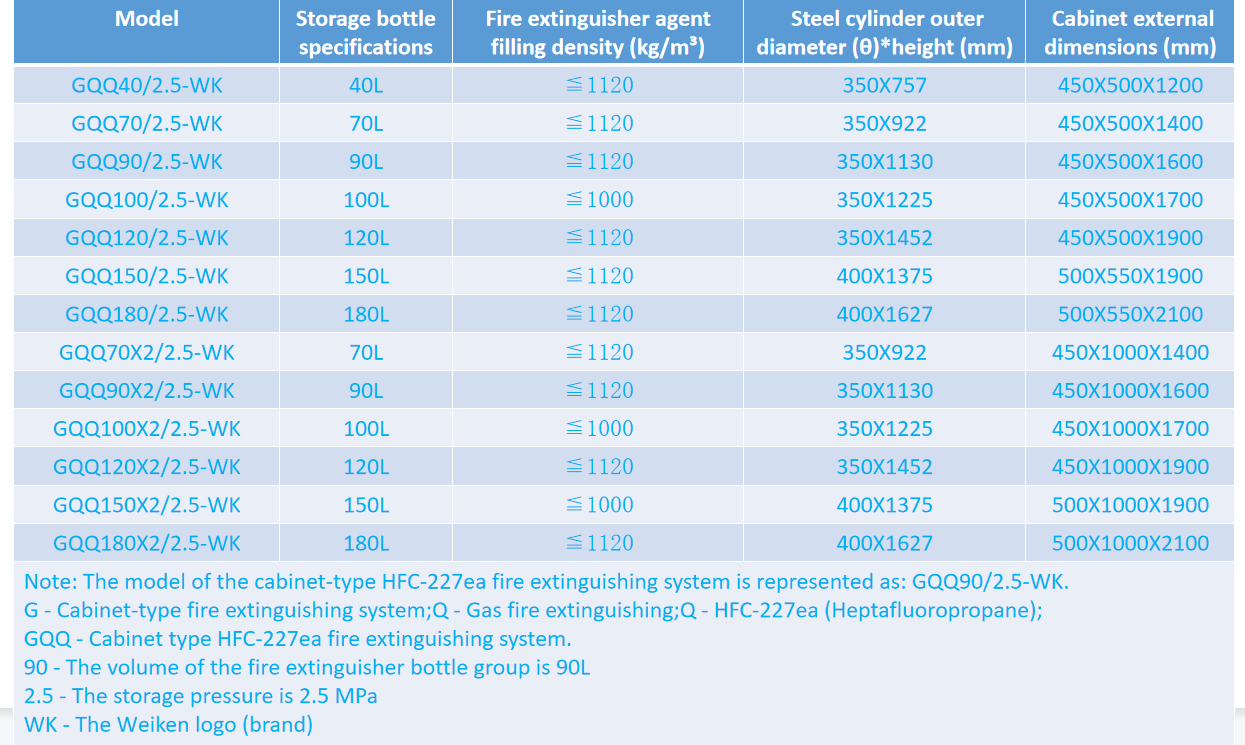1245x745 pixels.
Task: Click the 40L storage bottle cell
Action: tap(365, 86)
